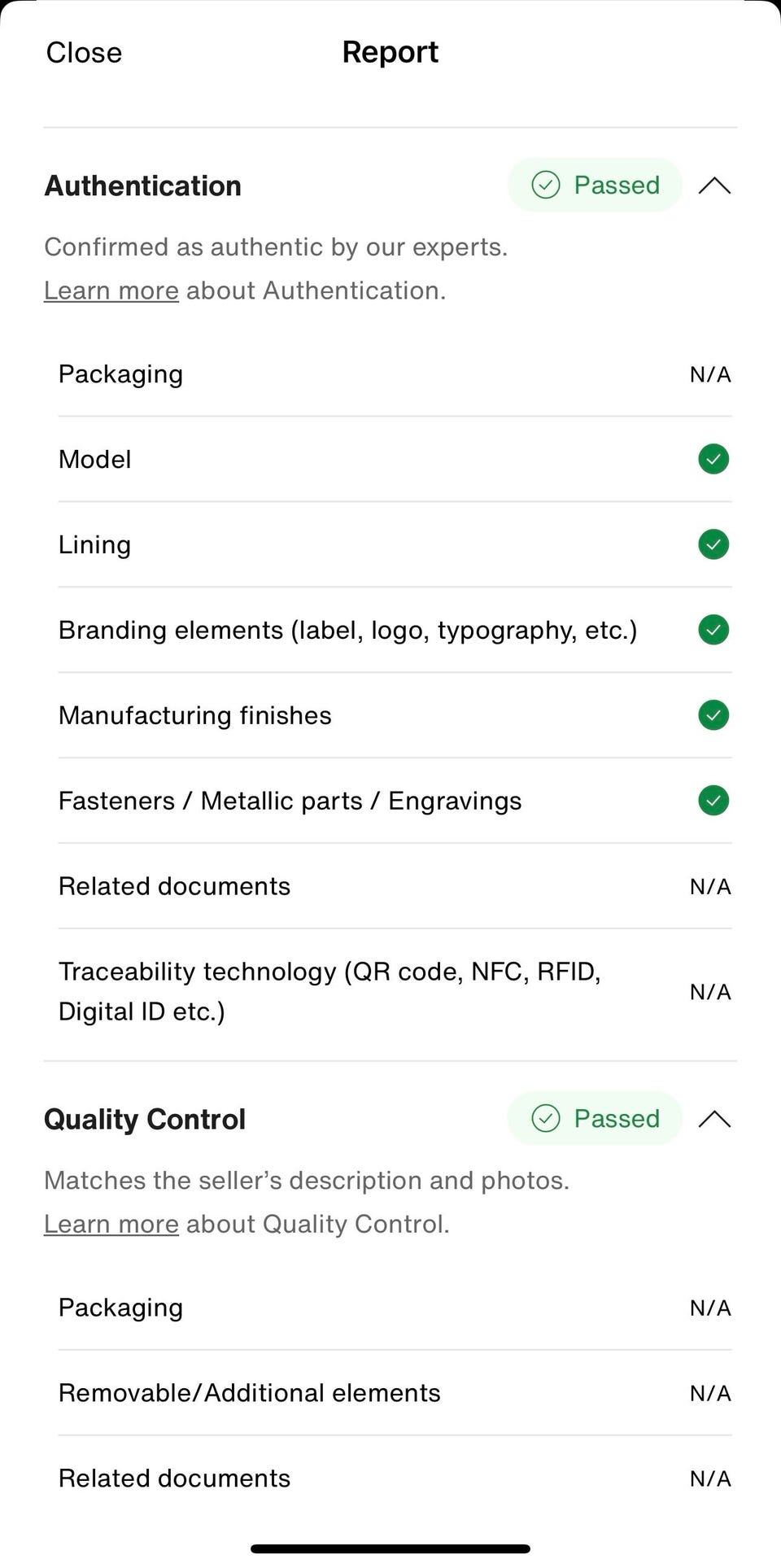781x1568 pixels.
Task: Tap the Quality Control Passed badge
Action: (x=596, y=1119)
